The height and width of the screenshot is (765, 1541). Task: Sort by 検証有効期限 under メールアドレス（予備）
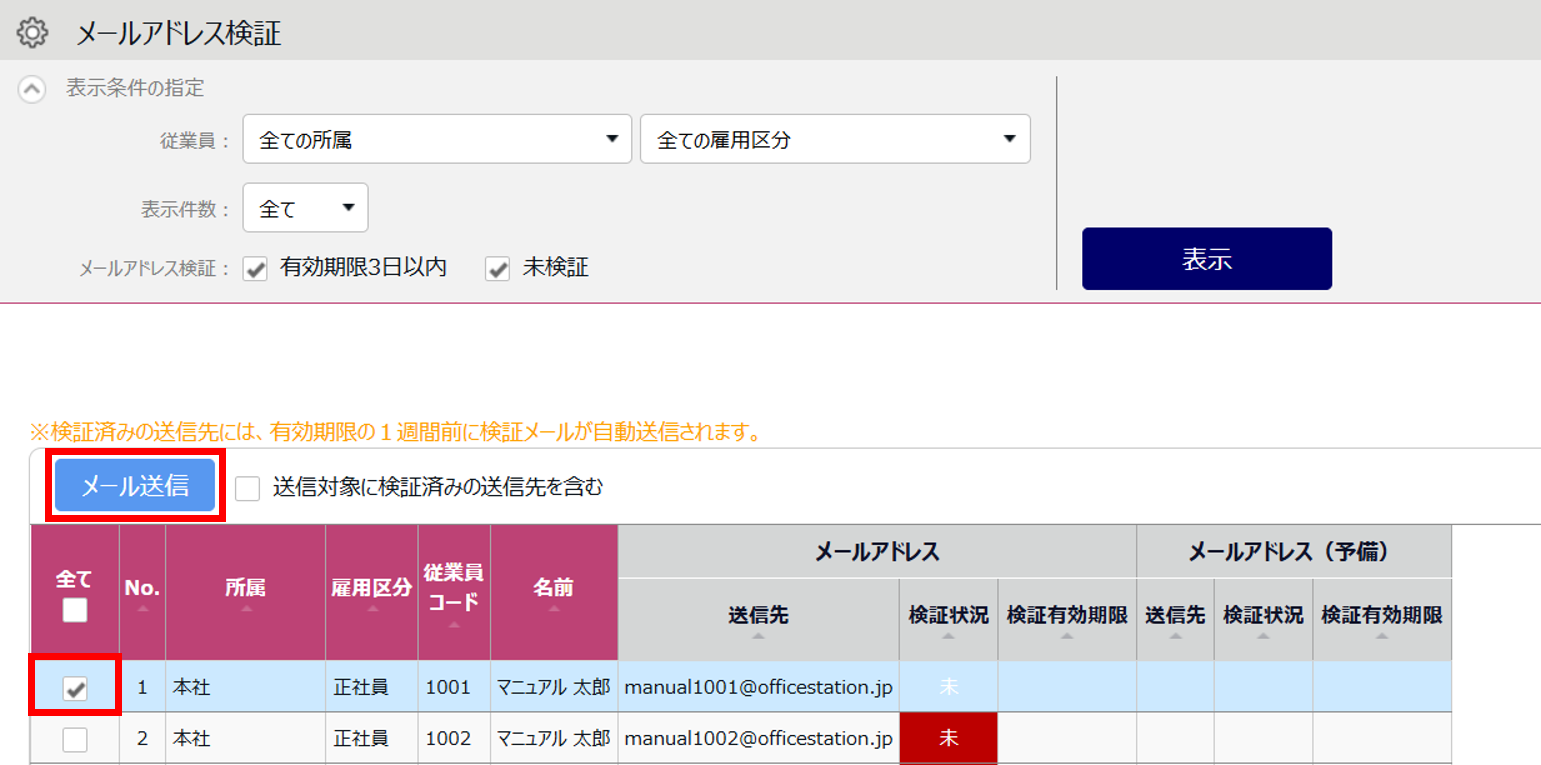click(1382, 620)
